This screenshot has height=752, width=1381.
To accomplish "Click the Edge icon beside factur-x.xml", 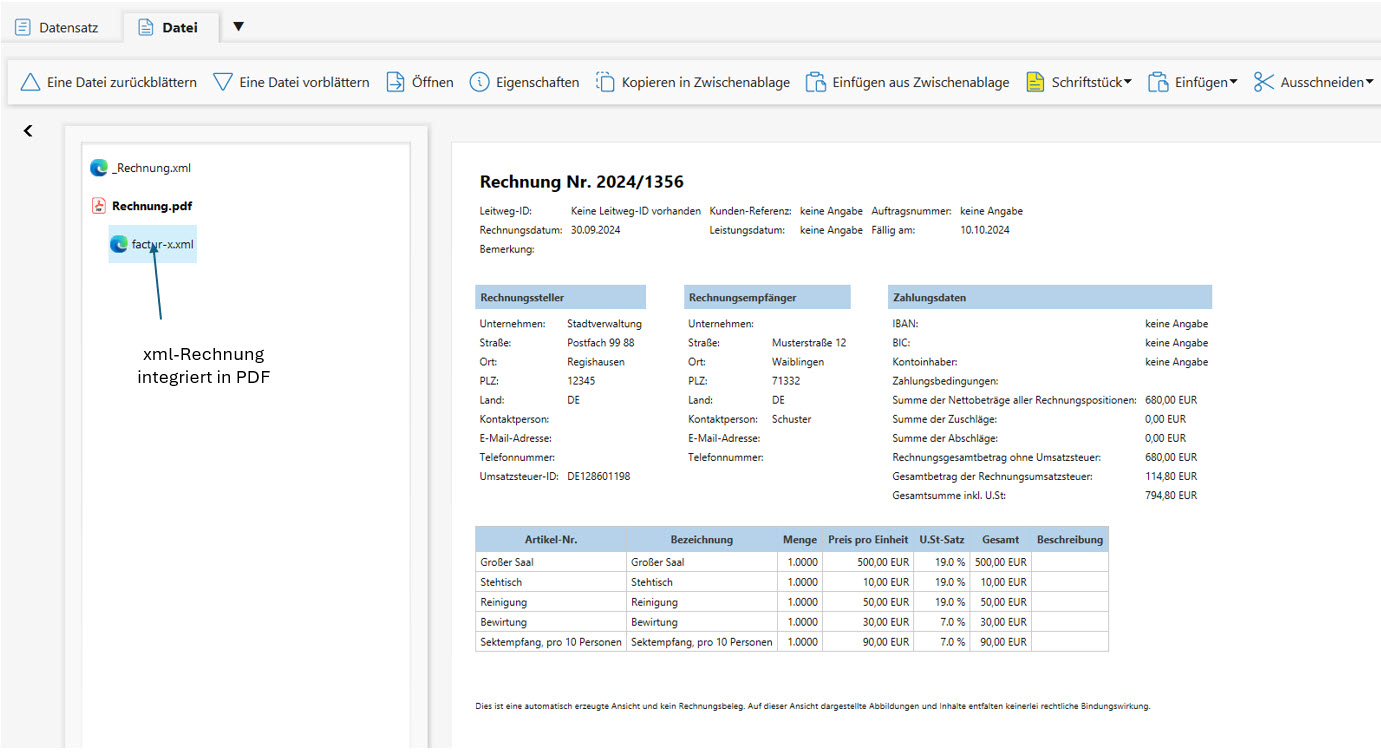I will [119, 244].
